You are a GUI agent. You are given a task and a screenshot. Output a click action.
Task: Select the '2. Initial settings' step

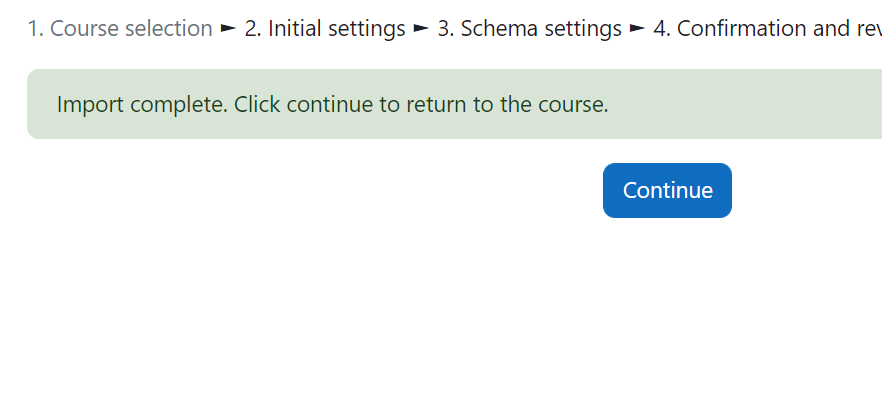(325, 29)
